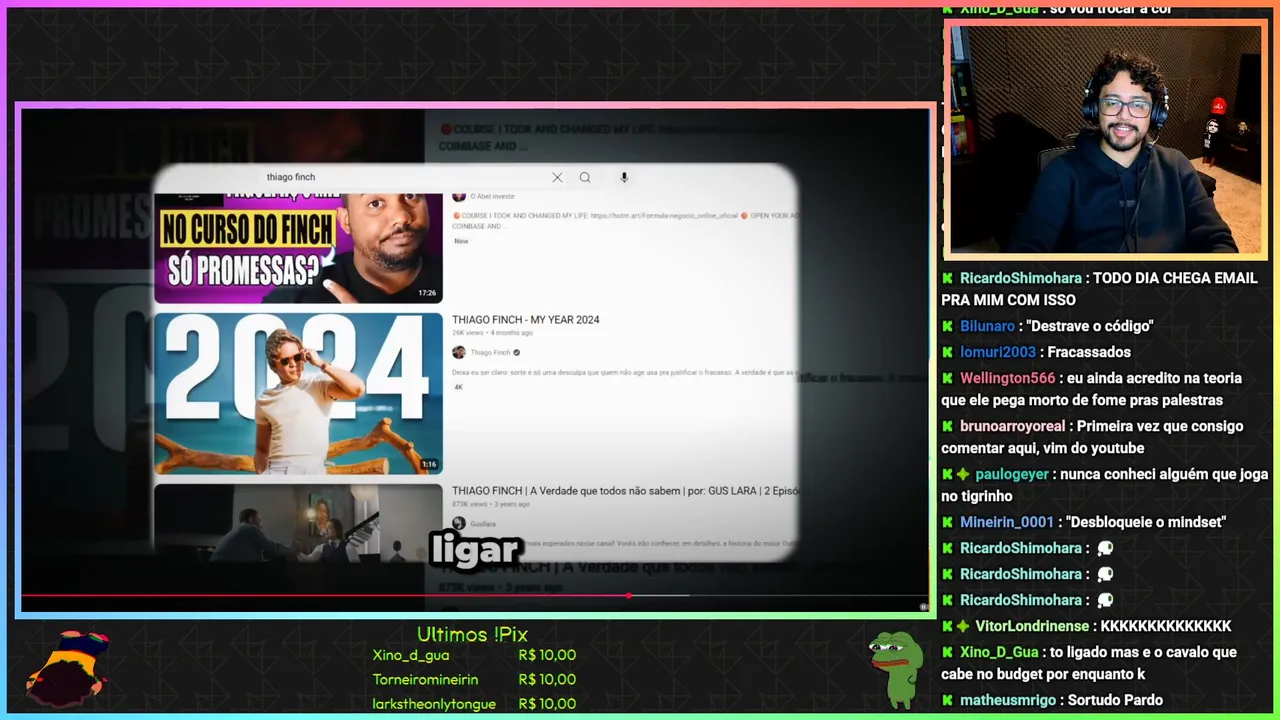The width and height of the screenshot is (1280, 720).
Task: Click the K badge beside brunoarroyoreal
Action: click(947, 426)
